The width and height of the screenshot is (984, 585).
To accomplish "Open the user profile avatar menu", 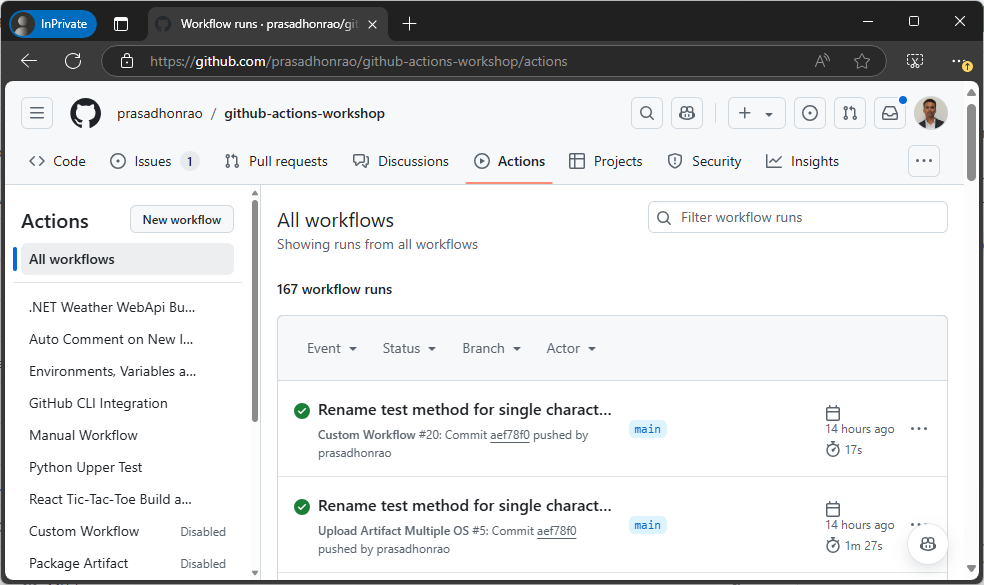I will pyautogui.click(x=931, y=113).
